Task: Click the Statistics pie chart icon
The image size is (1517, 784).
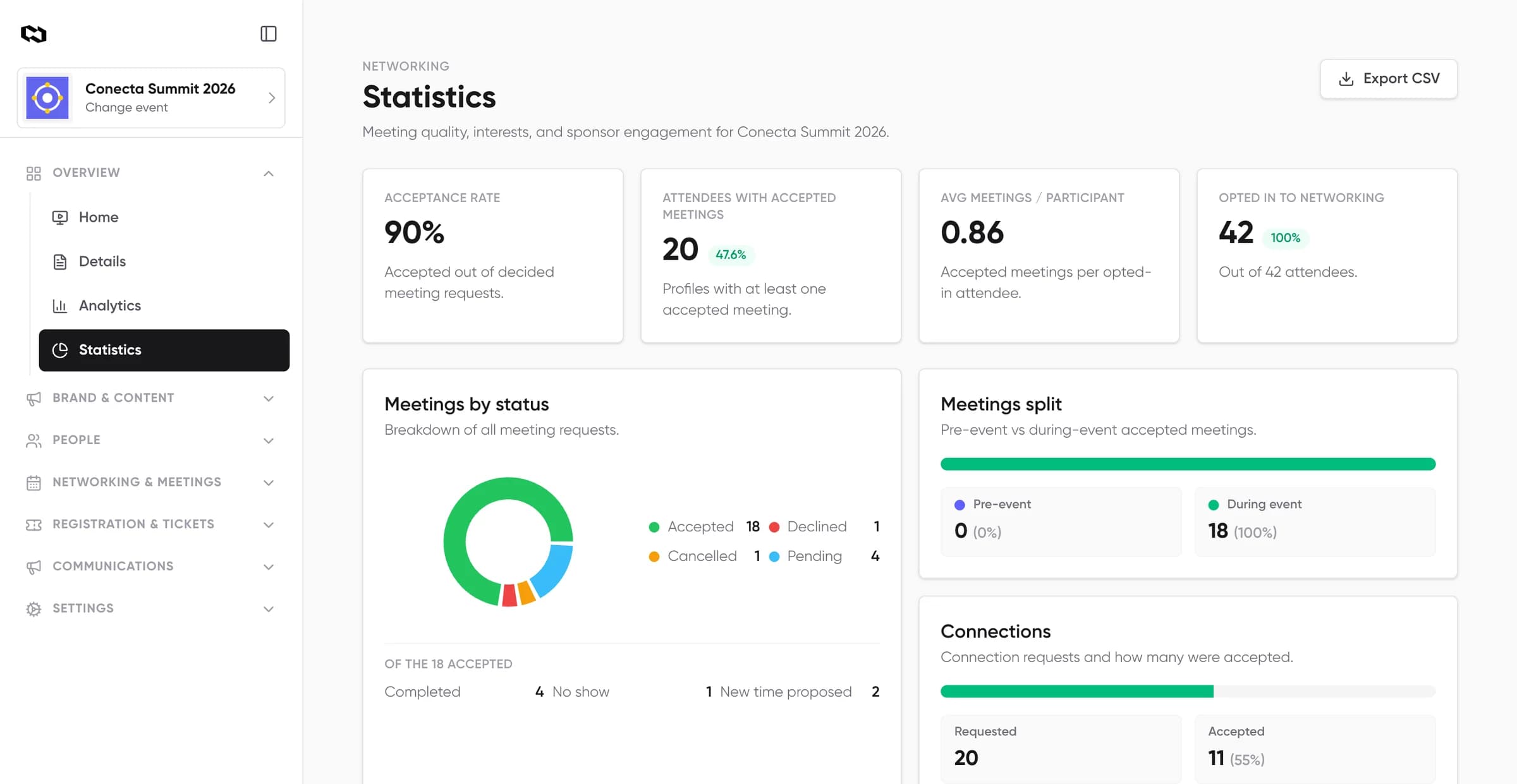Action: [60, 350]
